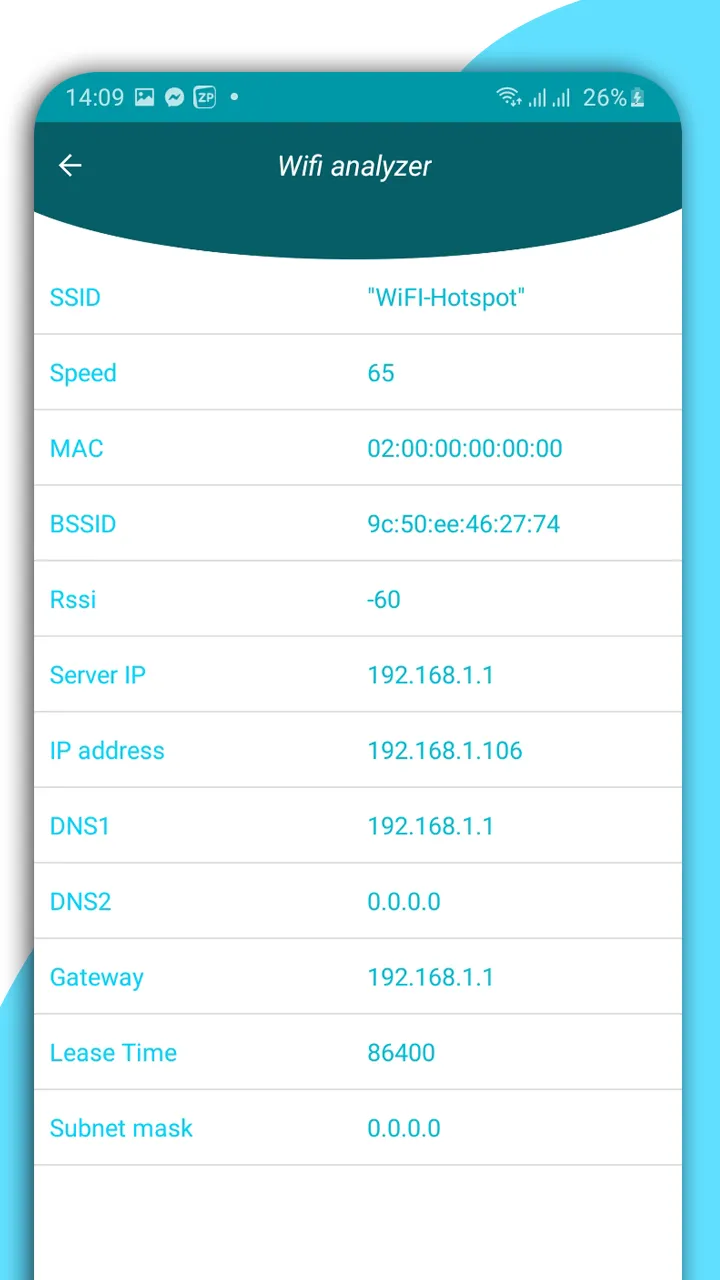
Task: Select the Server IP label
Action: (x=98, y=675)
